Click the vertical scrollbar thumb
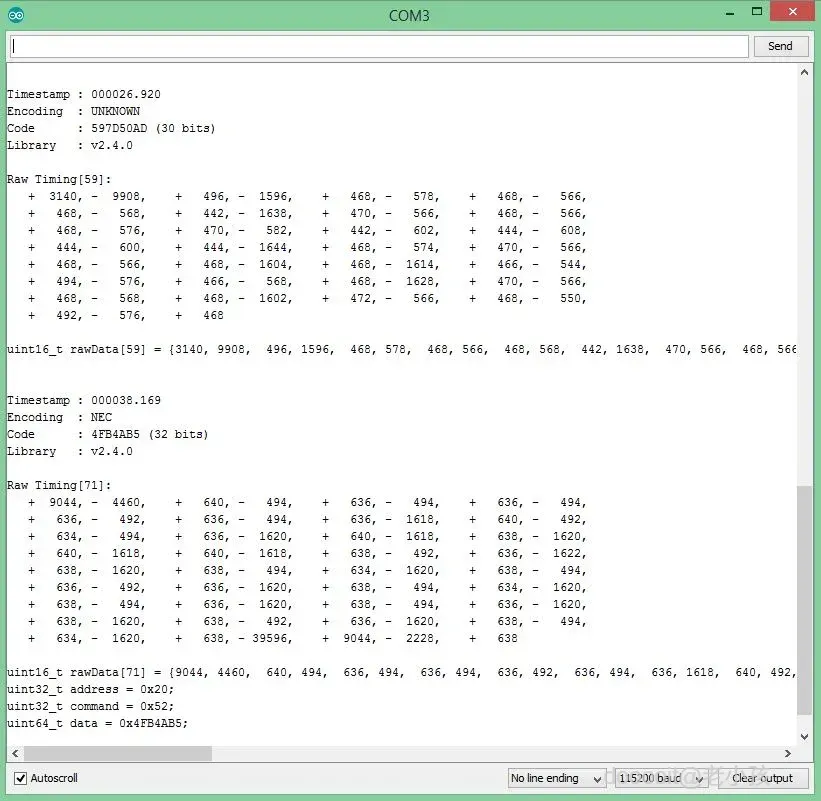 804,600
